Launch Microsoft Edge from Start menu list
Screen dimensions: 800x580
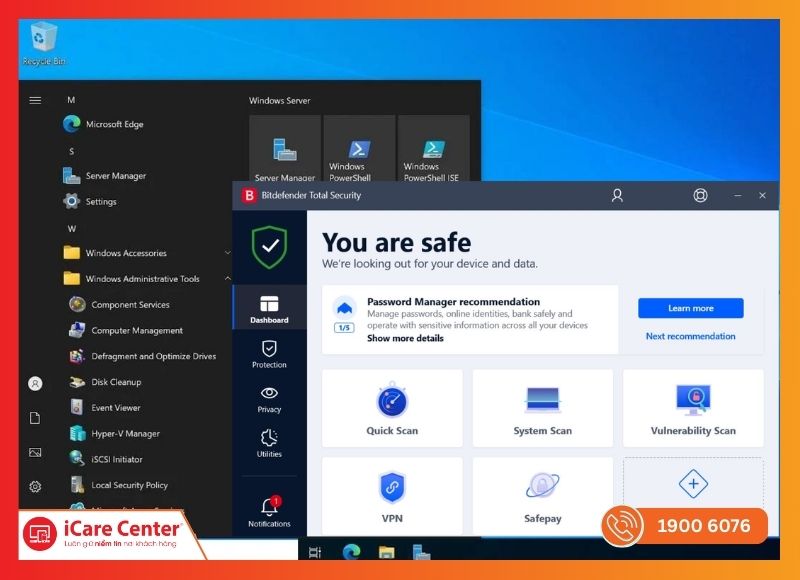(103, 124)
